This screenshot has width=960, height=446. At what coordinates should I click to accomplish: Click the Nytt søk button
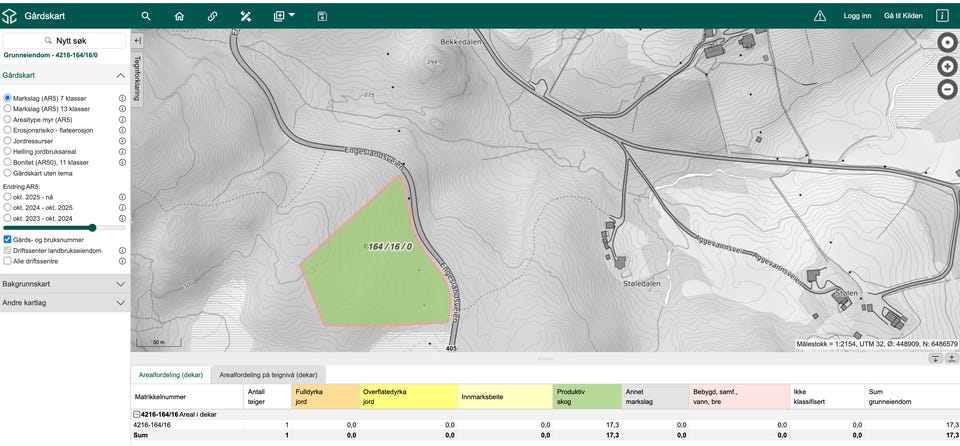click(64, 40)
